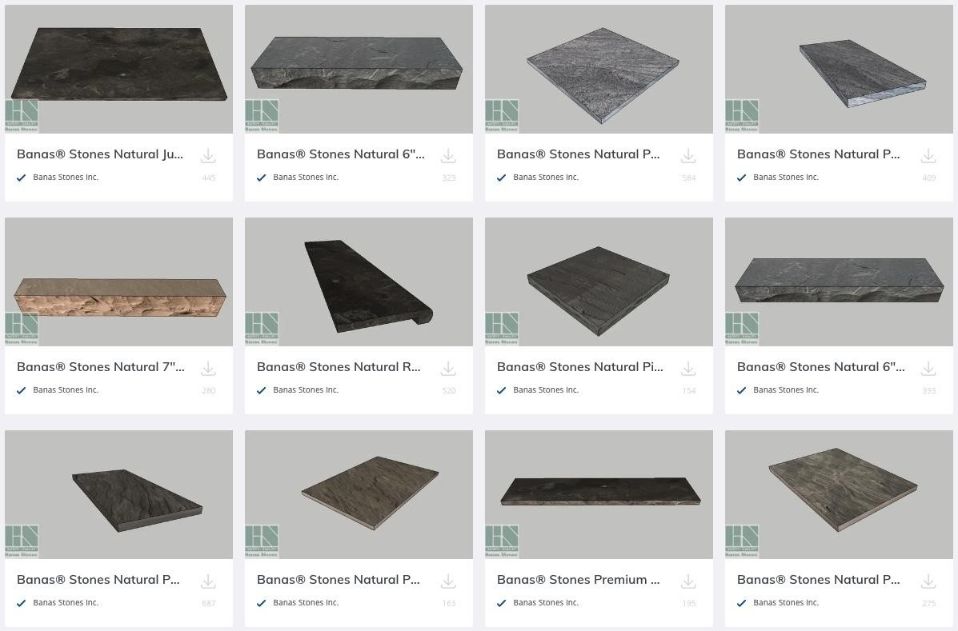Image resolution: width=958 pixels, height=631 pixels.
Task: Click verified checkmark under Natural Ju... card
Action: [21, 178]
